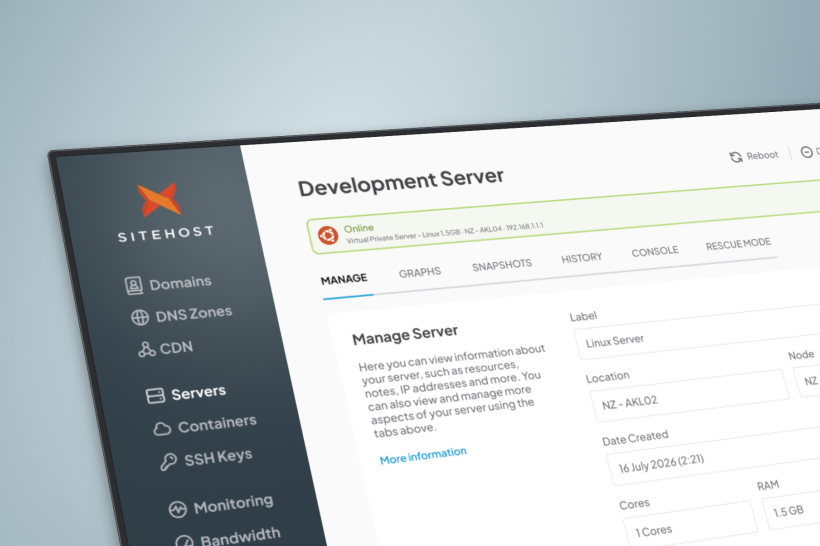
Task: Switch to the GRAPHS tab
Action: coord(419,272)
